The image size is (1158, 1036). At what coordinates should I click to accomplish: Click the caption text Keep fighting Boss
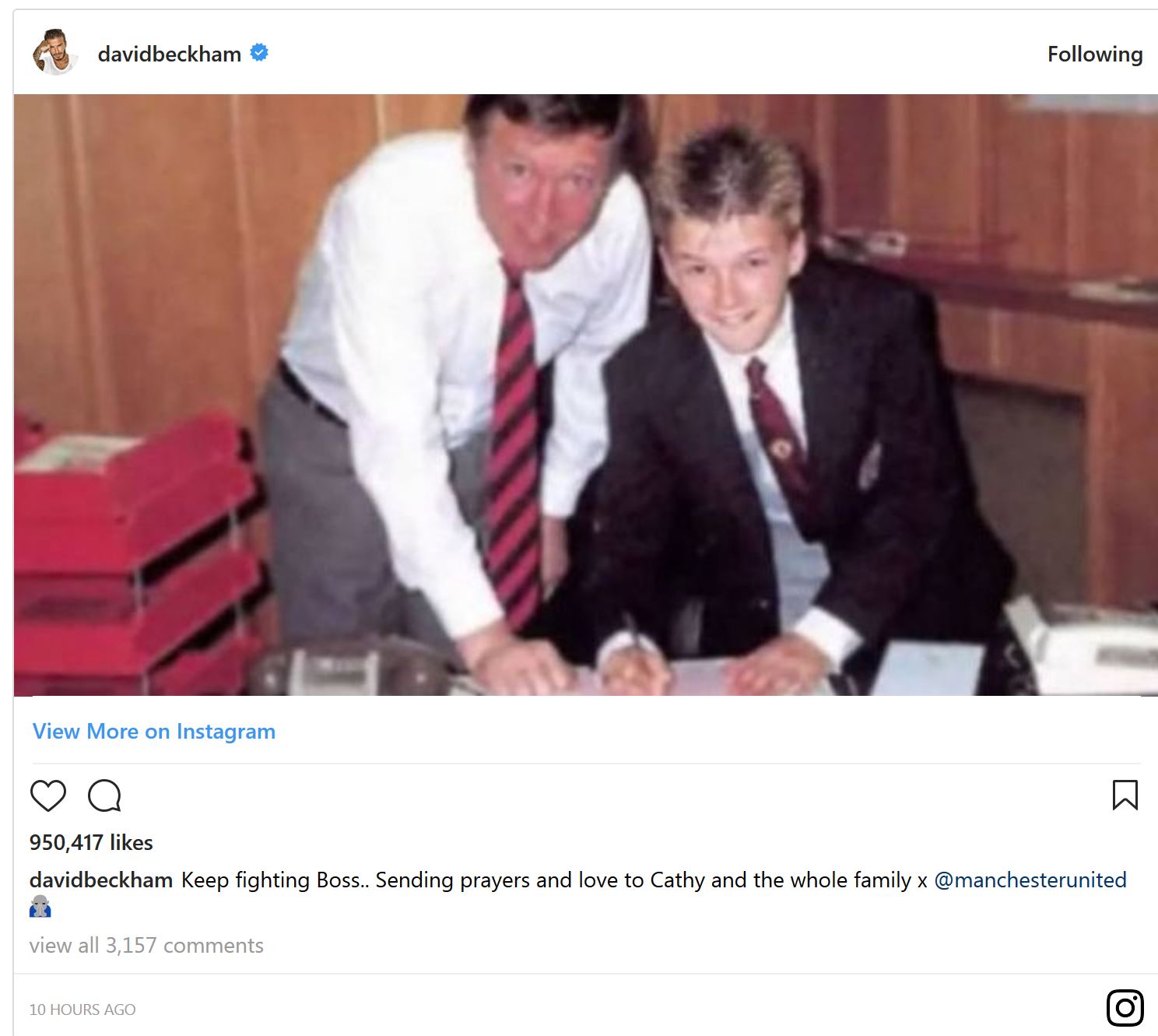pyautogui.click(x=272, y=880)
